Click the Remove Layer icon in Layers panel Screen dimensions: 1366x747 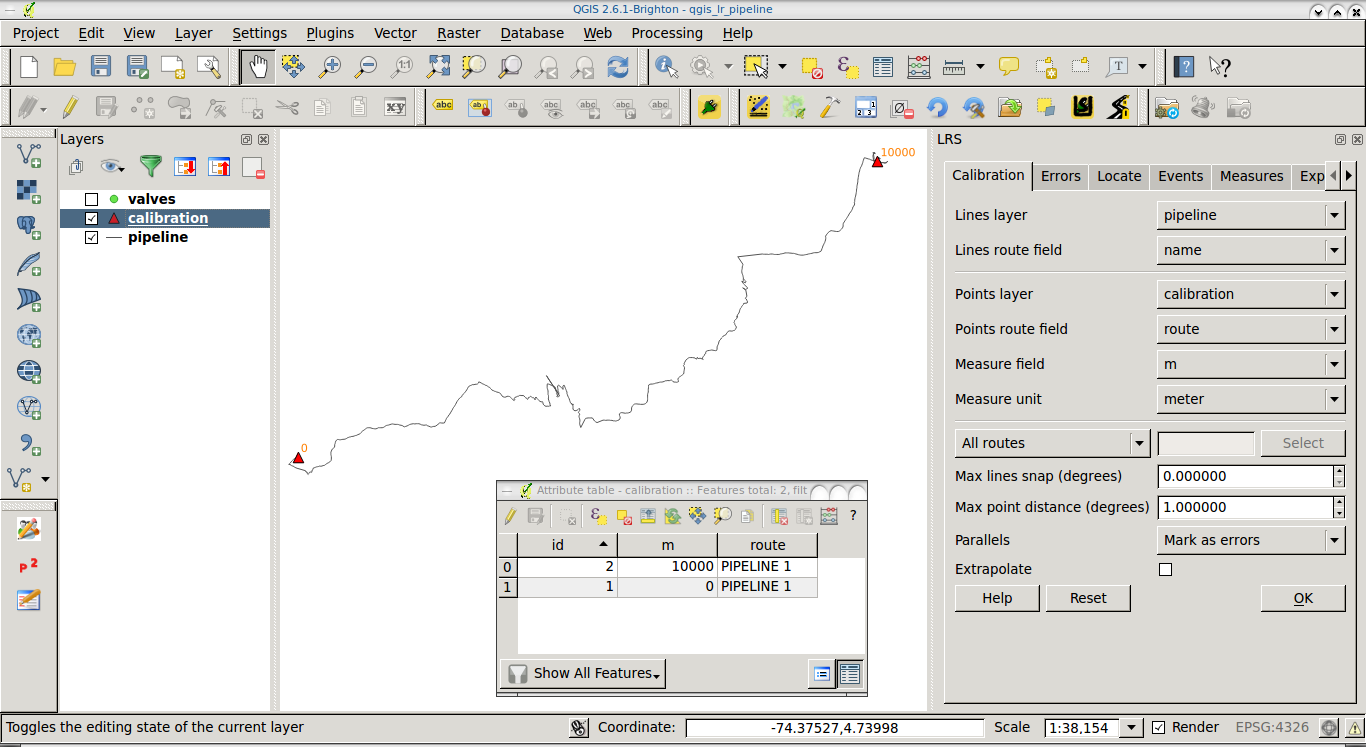[x=252, y=166]
